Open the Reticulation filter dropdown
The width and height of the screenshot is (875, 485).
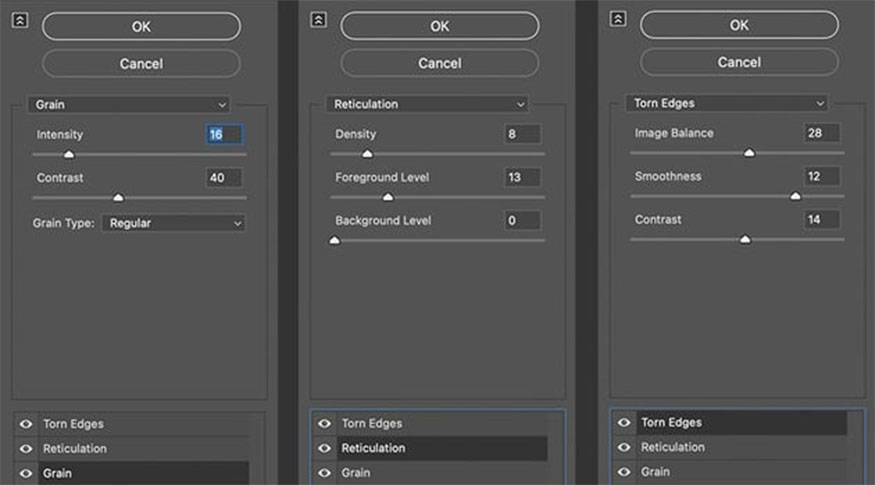[x=427, y=104]
